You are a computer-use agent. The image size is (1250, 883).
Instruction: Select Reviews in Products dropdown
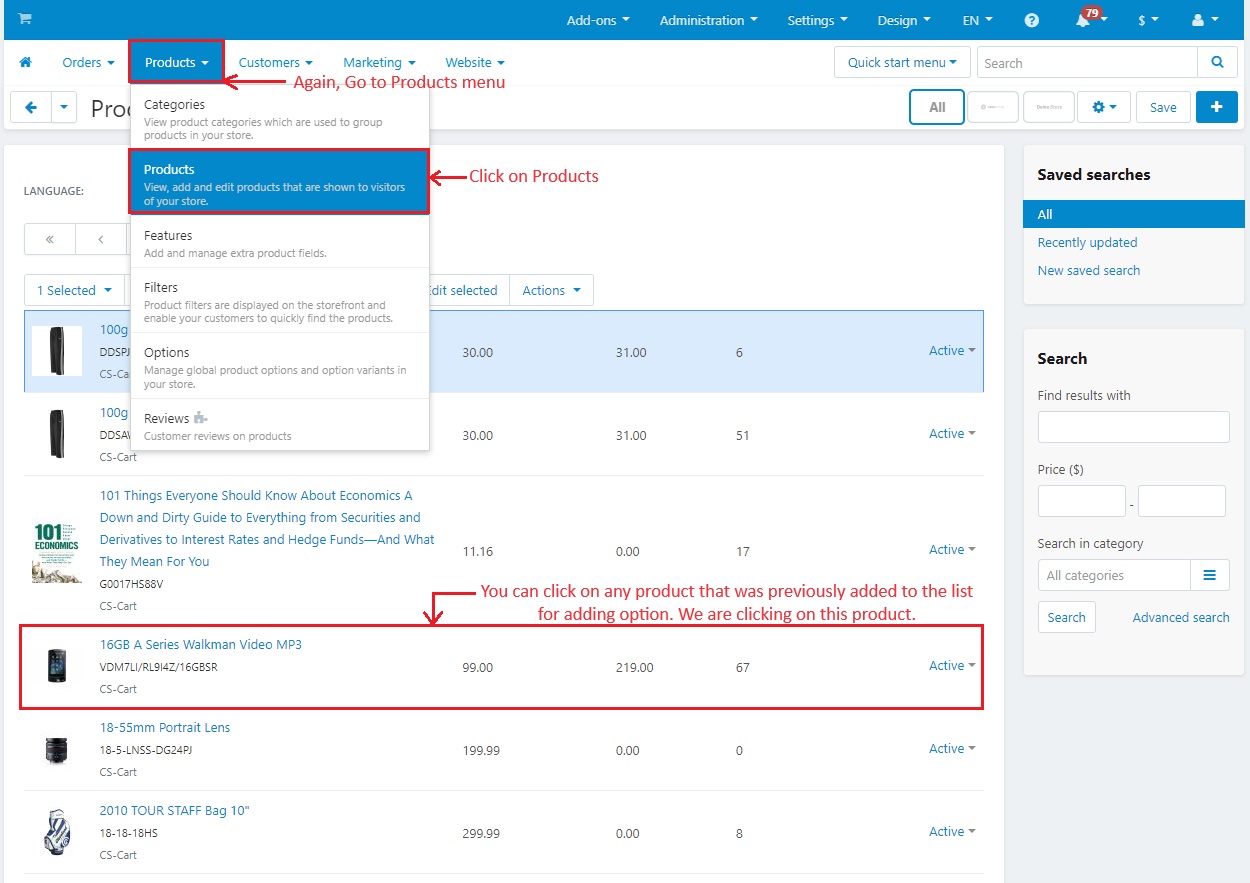coord(280,426)
